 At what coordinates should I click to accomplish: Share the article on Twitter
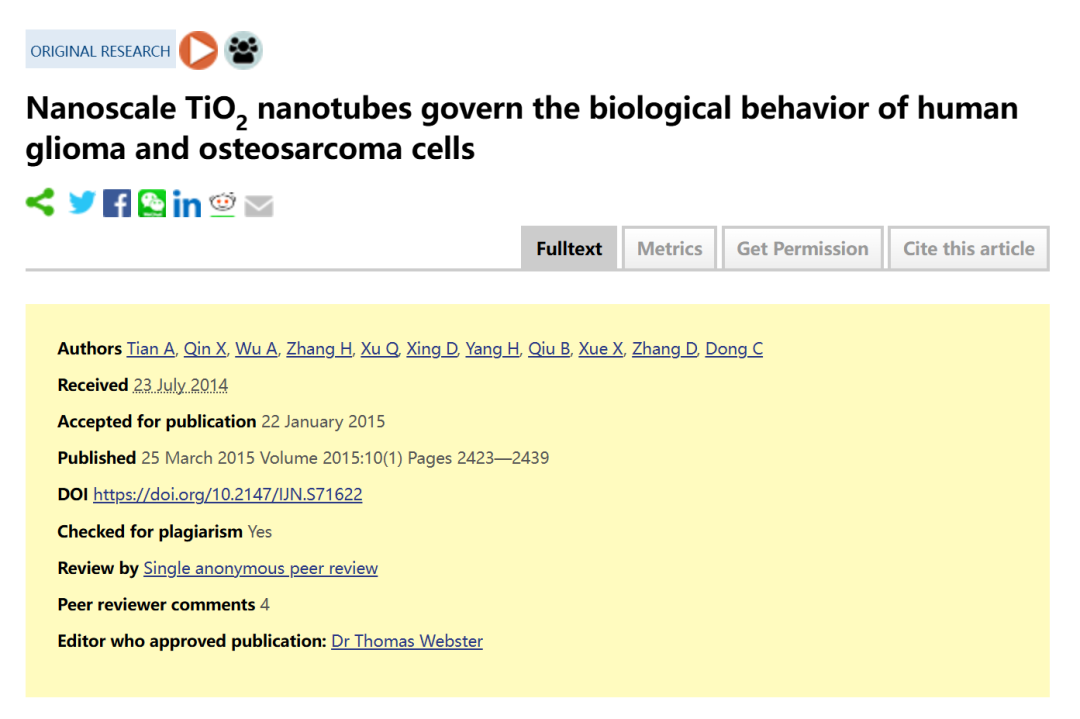click(82, 202)
